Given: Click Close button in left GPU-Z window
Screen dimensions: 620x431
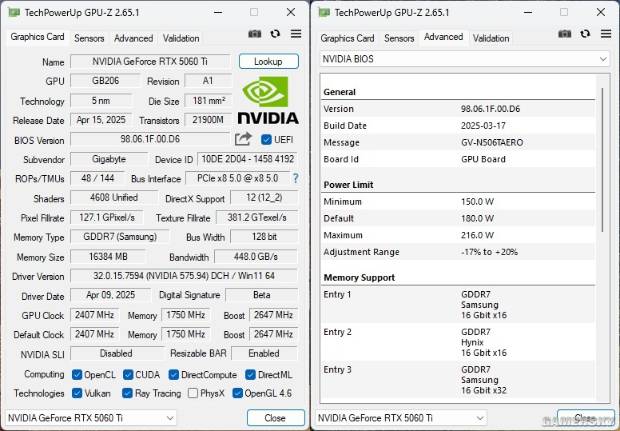Looking at the screenshot, I should 275,418.
